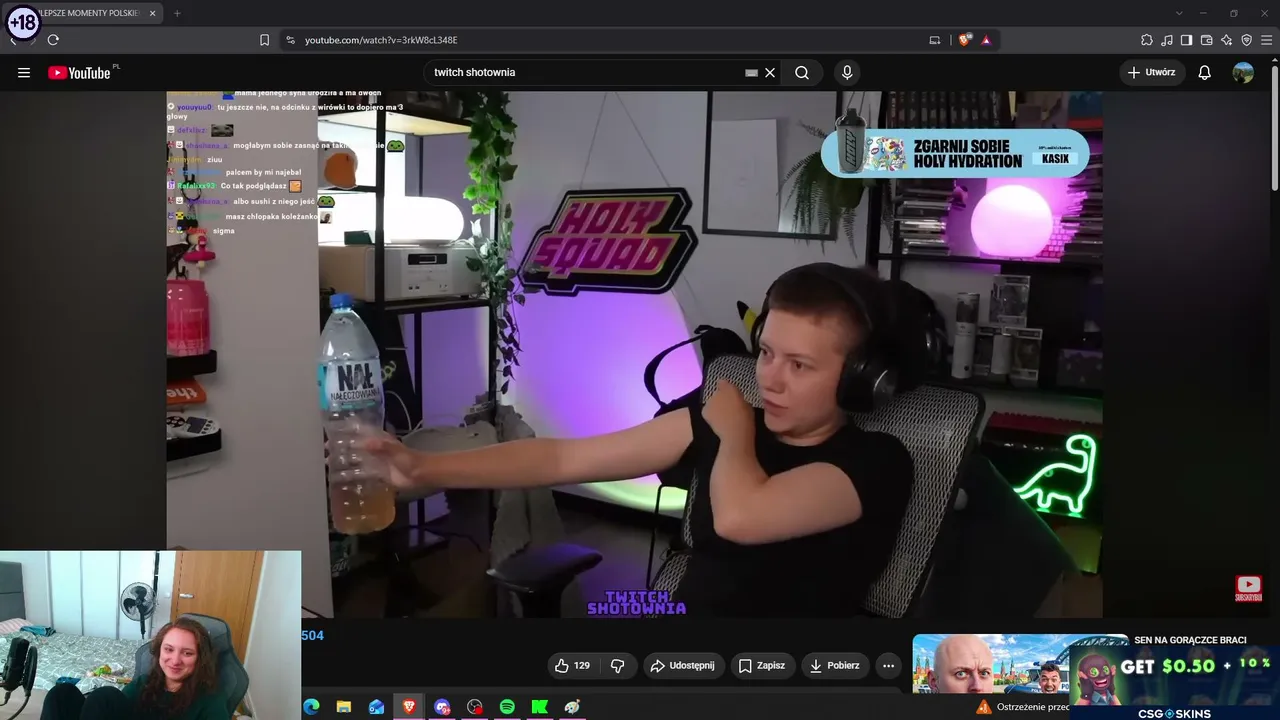Viewport: 1280px width, 720px height.
Task: Click the Utwórz create button
Action: pos(1152,72)
